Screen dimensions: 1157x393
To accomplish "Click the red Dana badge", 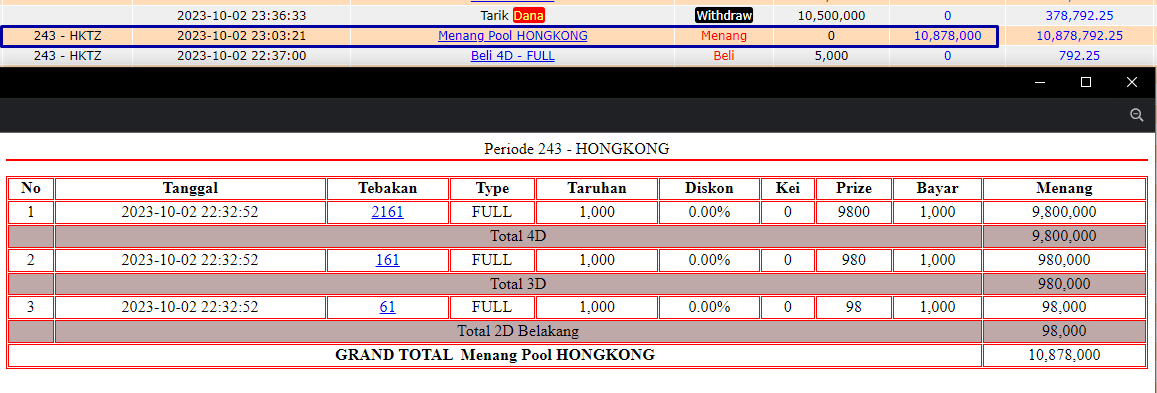I will point(529,15).
